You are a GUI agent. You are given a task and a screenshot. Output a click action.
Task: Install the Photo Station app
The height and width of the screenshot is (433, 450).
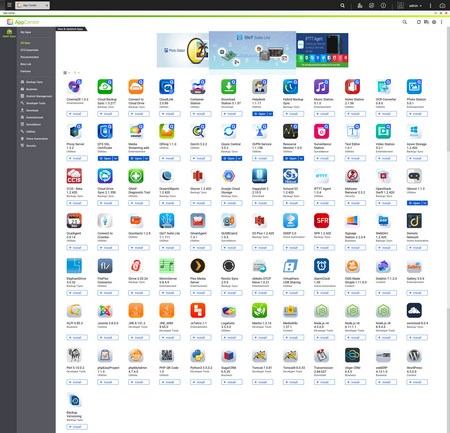click(x=417, y=114)
